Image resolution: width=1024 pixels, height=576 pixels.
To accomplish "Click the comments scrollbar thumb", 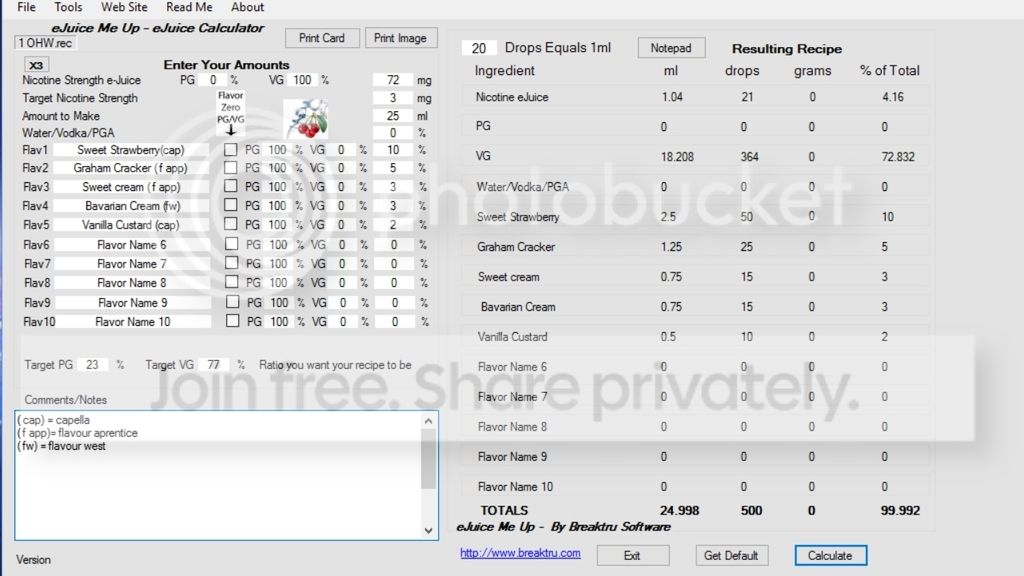I will point(428,459).
